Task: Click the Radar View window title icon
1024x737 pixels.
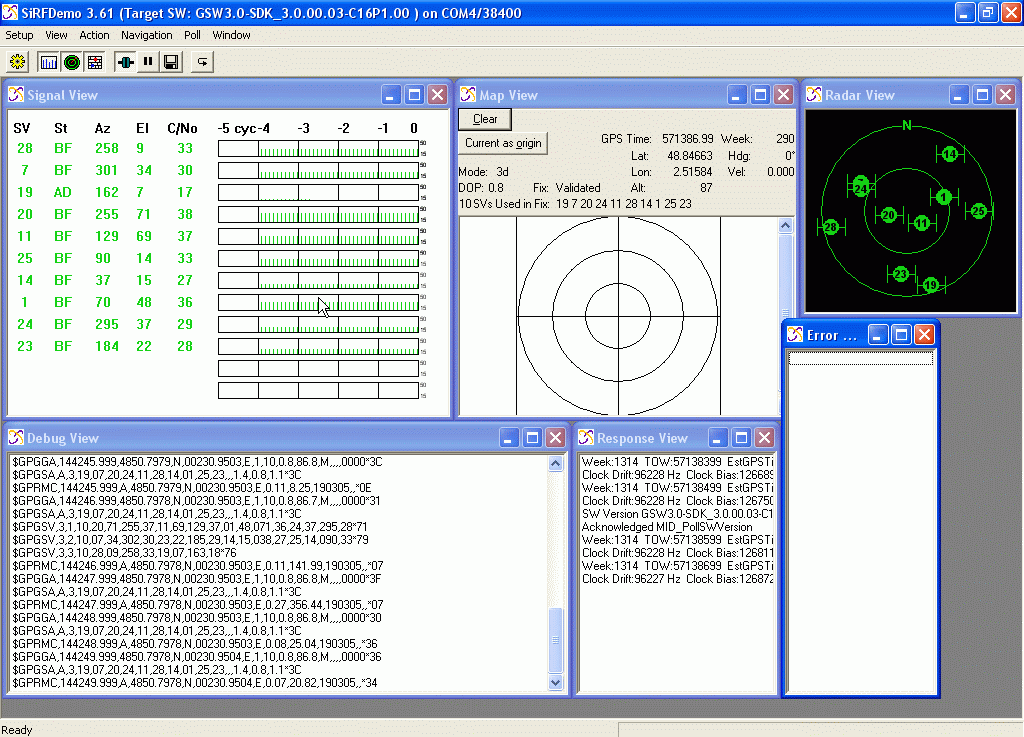Action: (814, 95)
